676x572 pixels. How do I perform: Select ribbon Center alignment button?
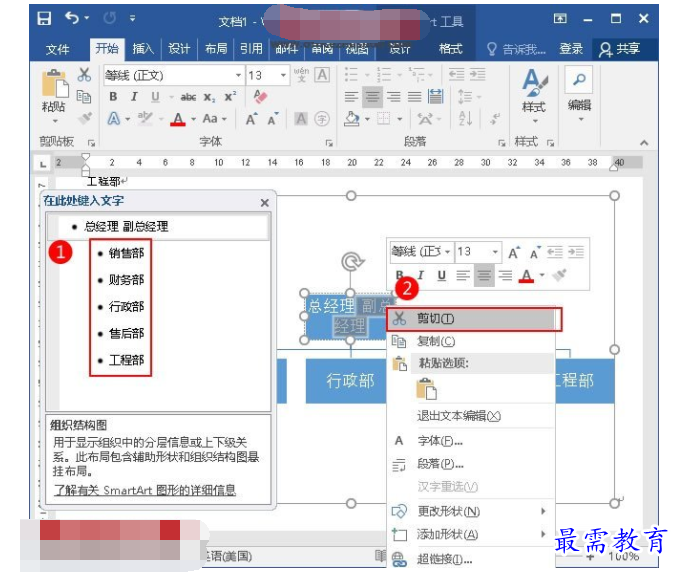point(372,97)
